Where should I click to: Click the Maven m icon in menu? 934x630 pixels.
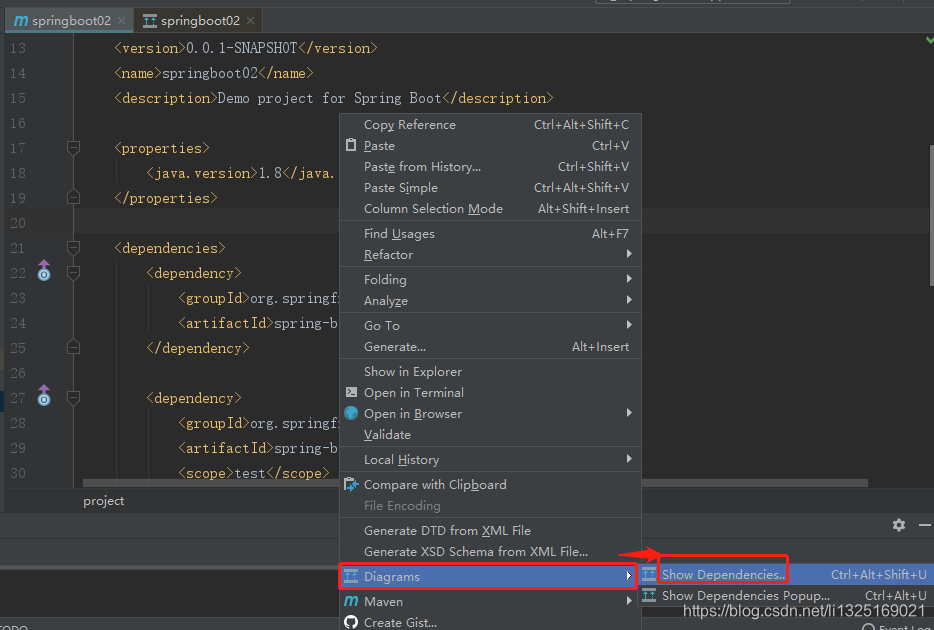tap(351, 601)
